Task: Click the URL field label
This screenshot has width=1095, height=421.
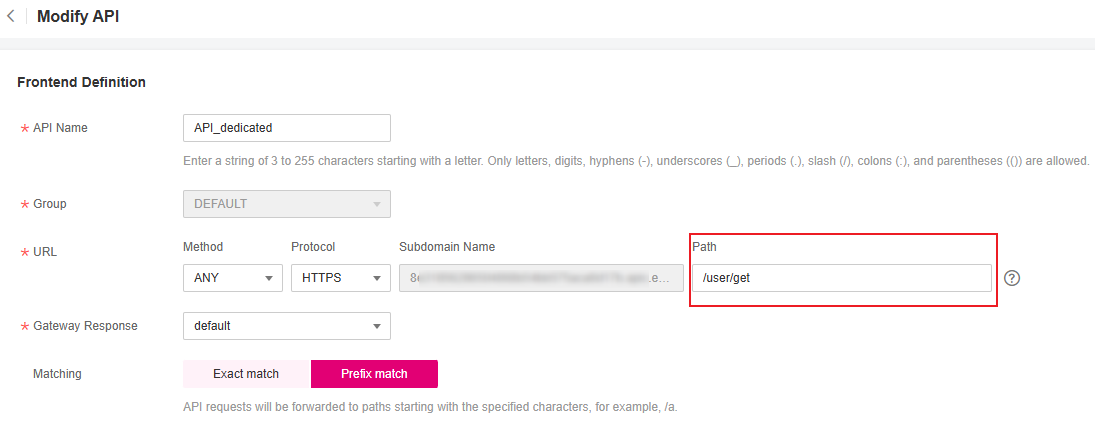Action: (x=45, y=252)
